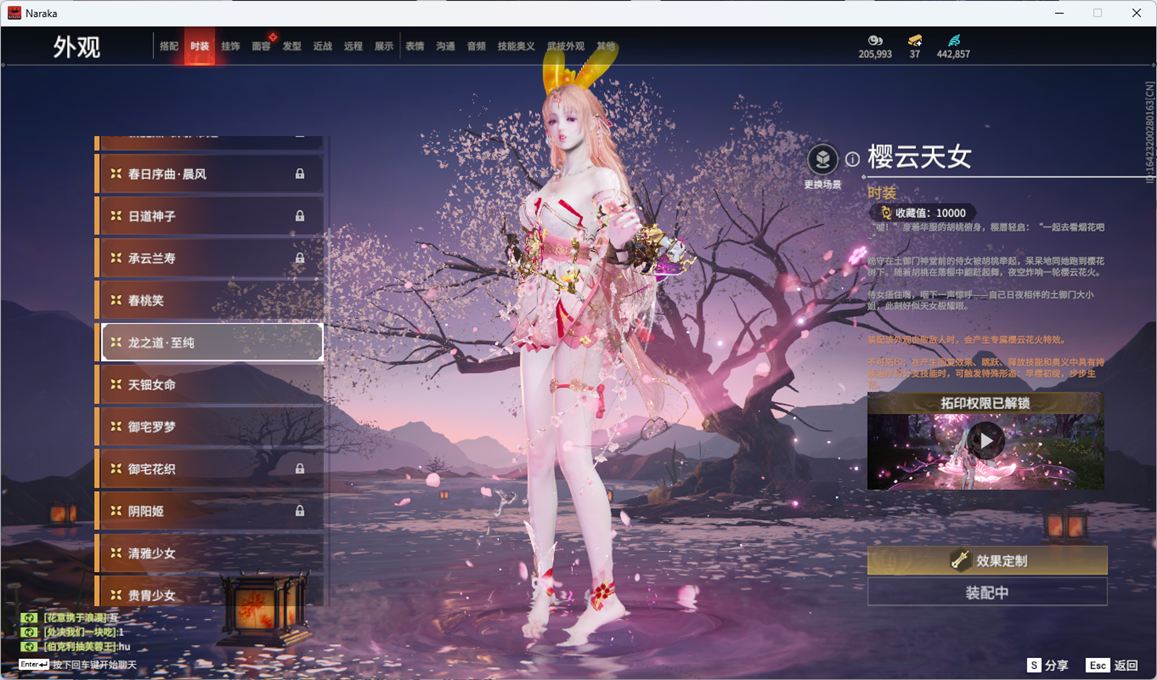
Task: Click the 更换场景 scene change icon
Action: tap(822, 160)
